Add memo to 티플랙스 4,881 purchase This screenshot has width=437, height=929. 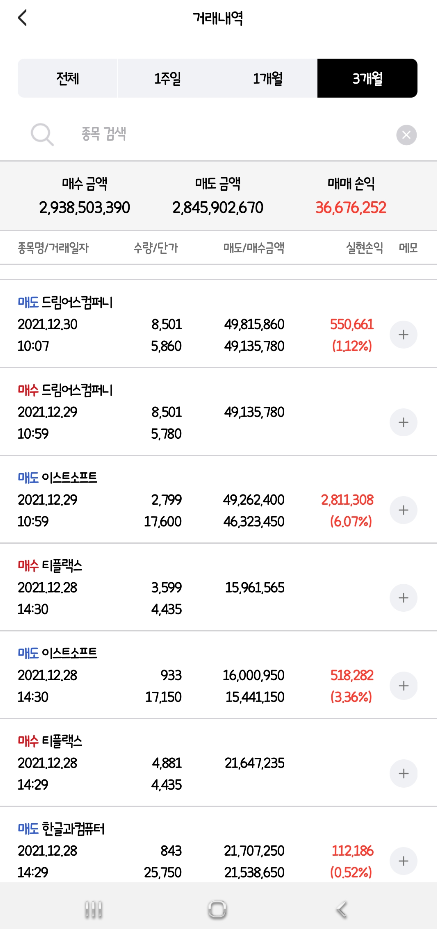click(x=403, y=773)
